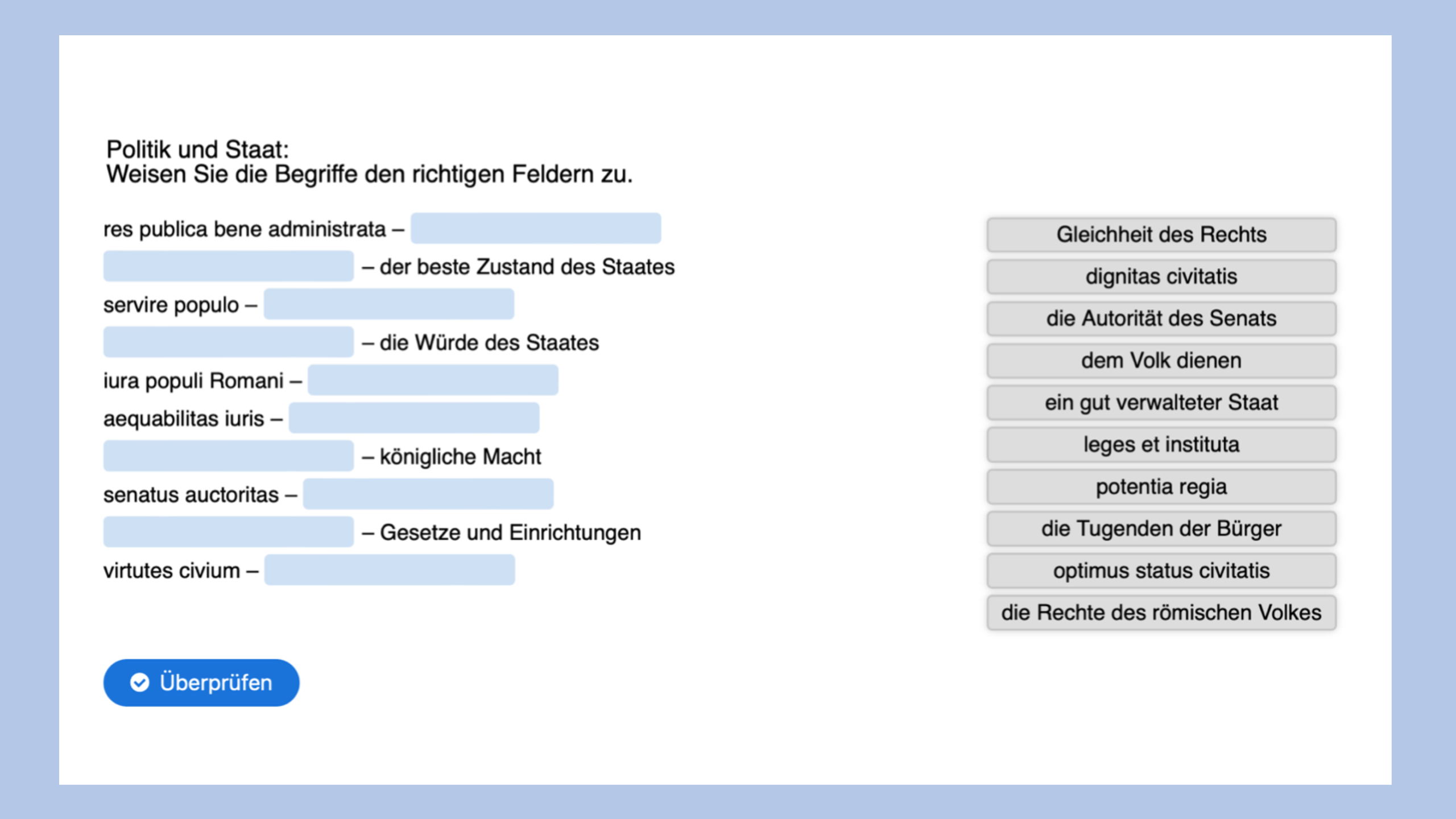This screenshot has width=1456, height=819.
Task: Choose the 'dem Volk dienen' tile
Action: 1161,361
